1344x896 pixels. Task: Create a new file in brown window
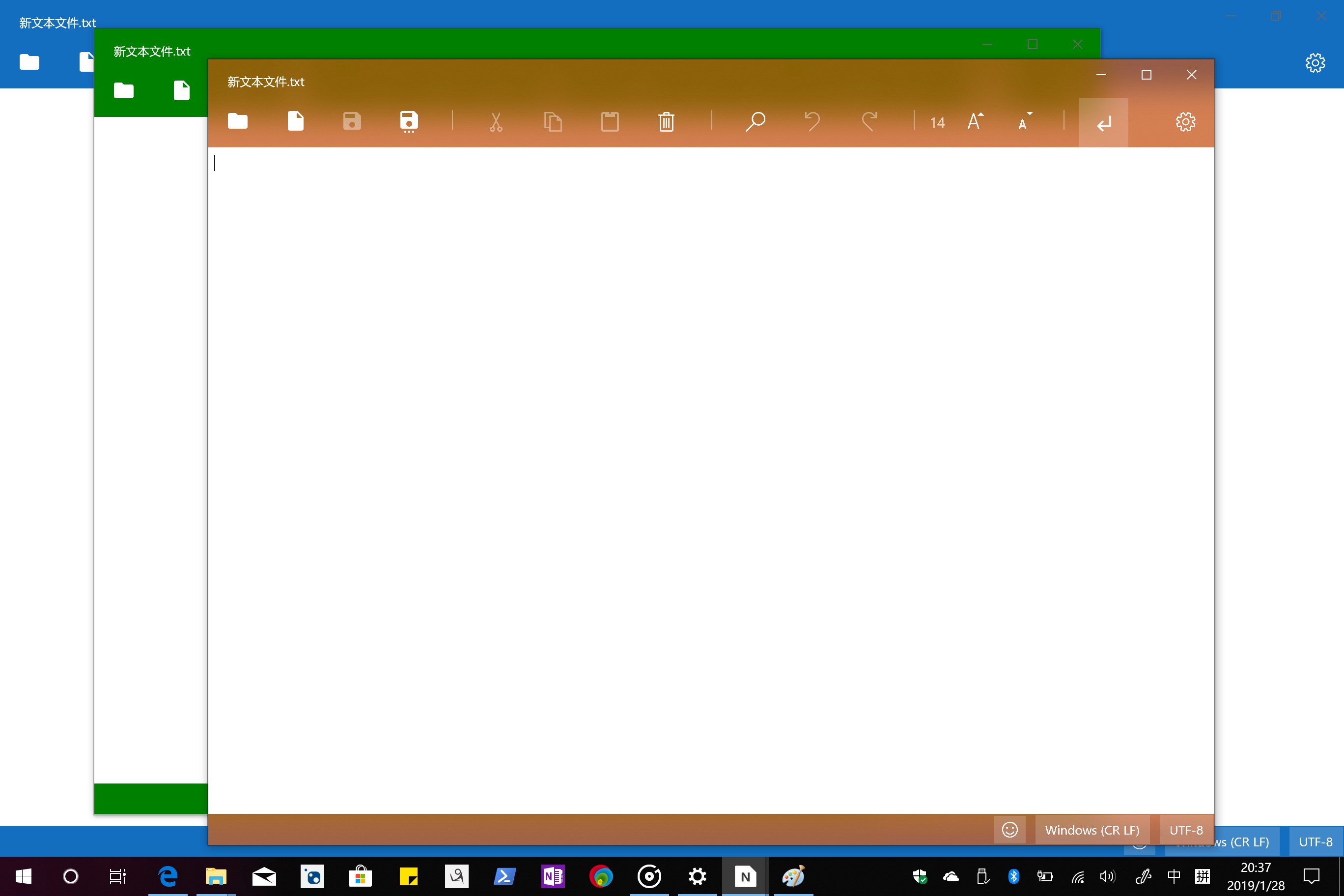pos(295,121)
